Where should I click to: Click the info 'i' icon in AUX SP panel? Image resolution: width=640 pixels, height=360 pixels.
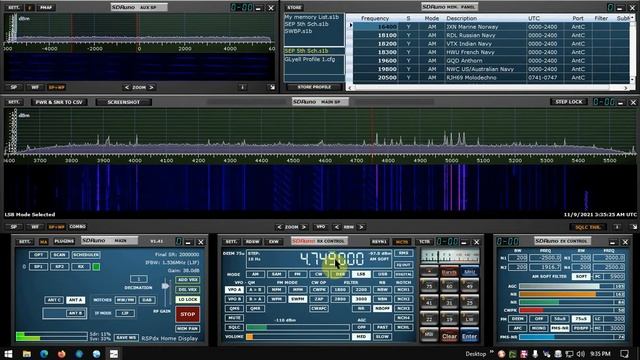(x=242, y=87)
